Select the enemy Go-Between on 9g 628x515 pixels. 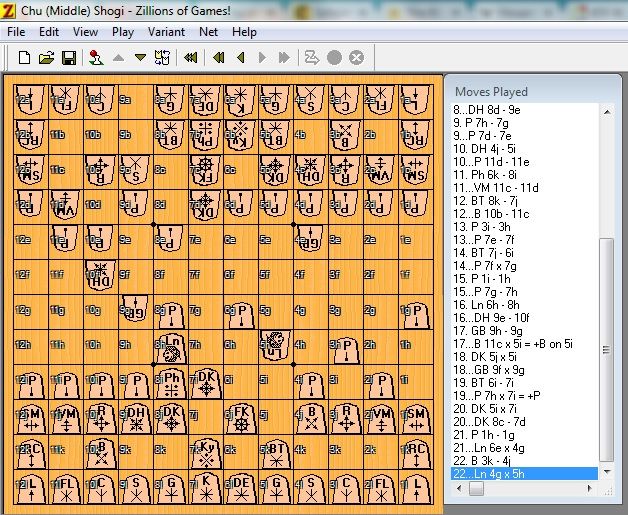tap(135, 310)
